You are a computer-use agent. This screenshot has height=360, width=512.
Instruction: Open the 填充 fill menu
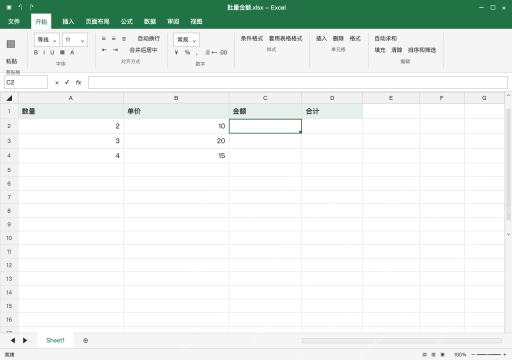coord(380,50)
